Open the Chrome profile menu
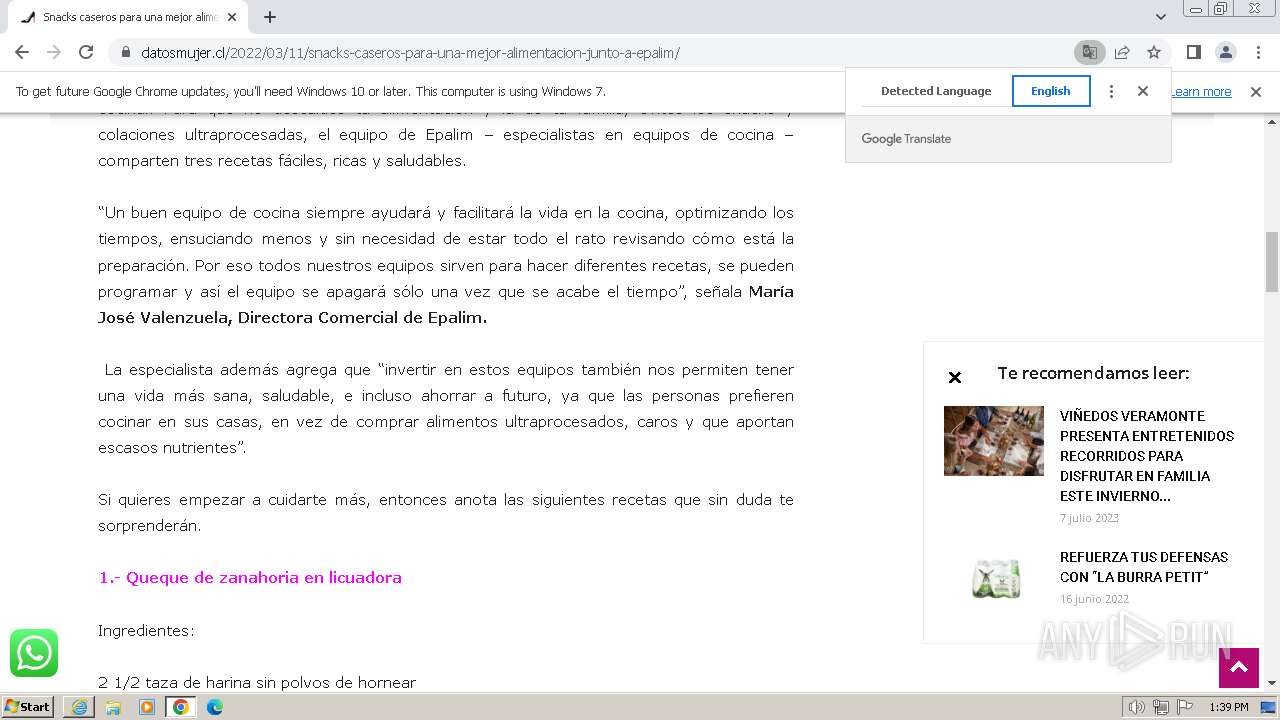 point(1225,52)
